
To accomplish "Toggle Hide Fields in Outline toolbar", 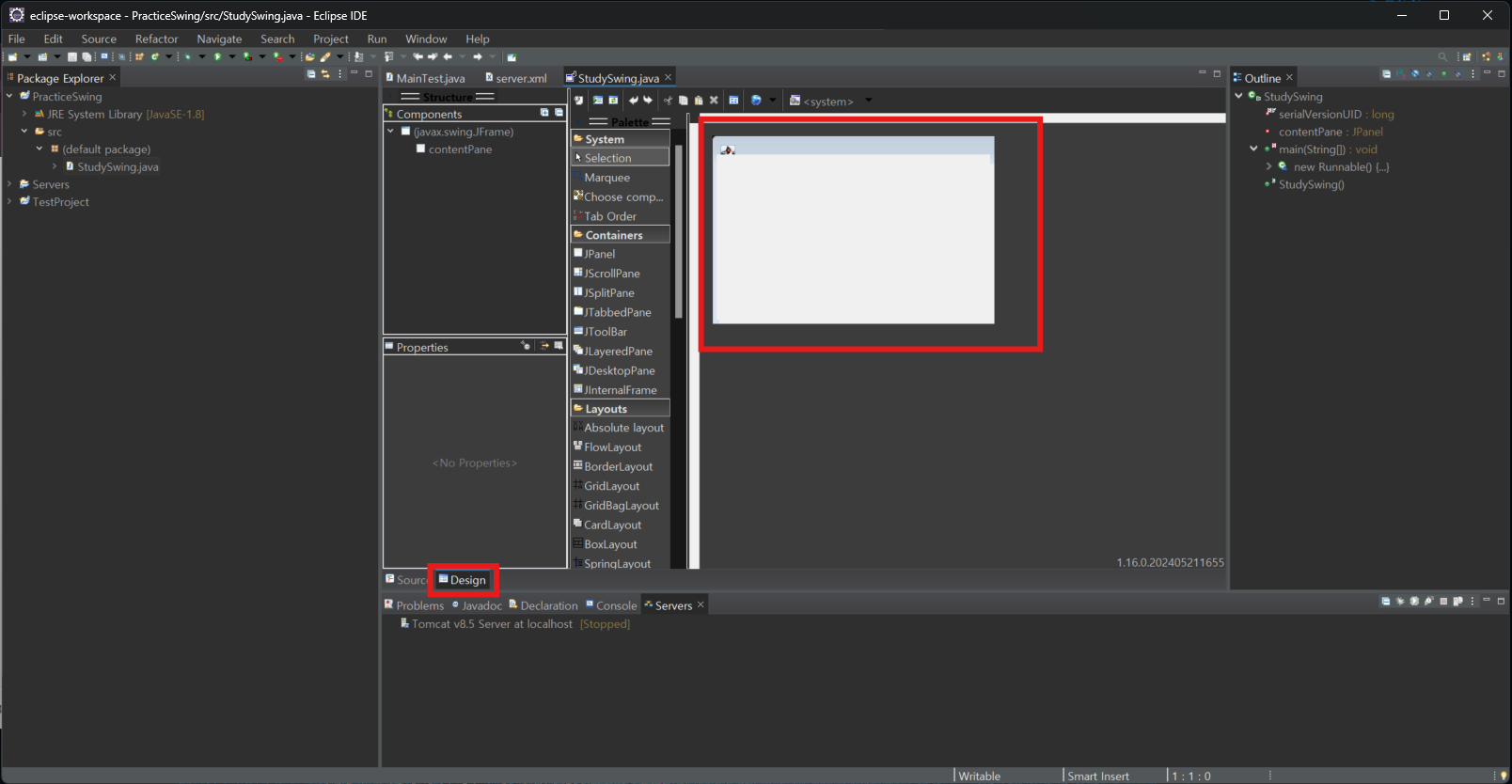I will (x=1415, y=74).
